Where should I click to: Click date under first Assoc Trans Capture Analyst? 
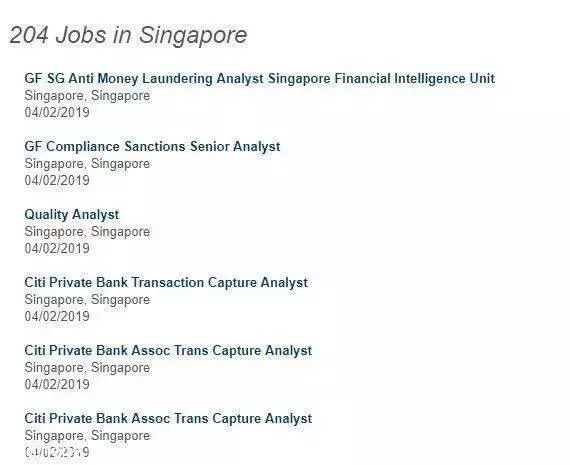coord(57,384)
